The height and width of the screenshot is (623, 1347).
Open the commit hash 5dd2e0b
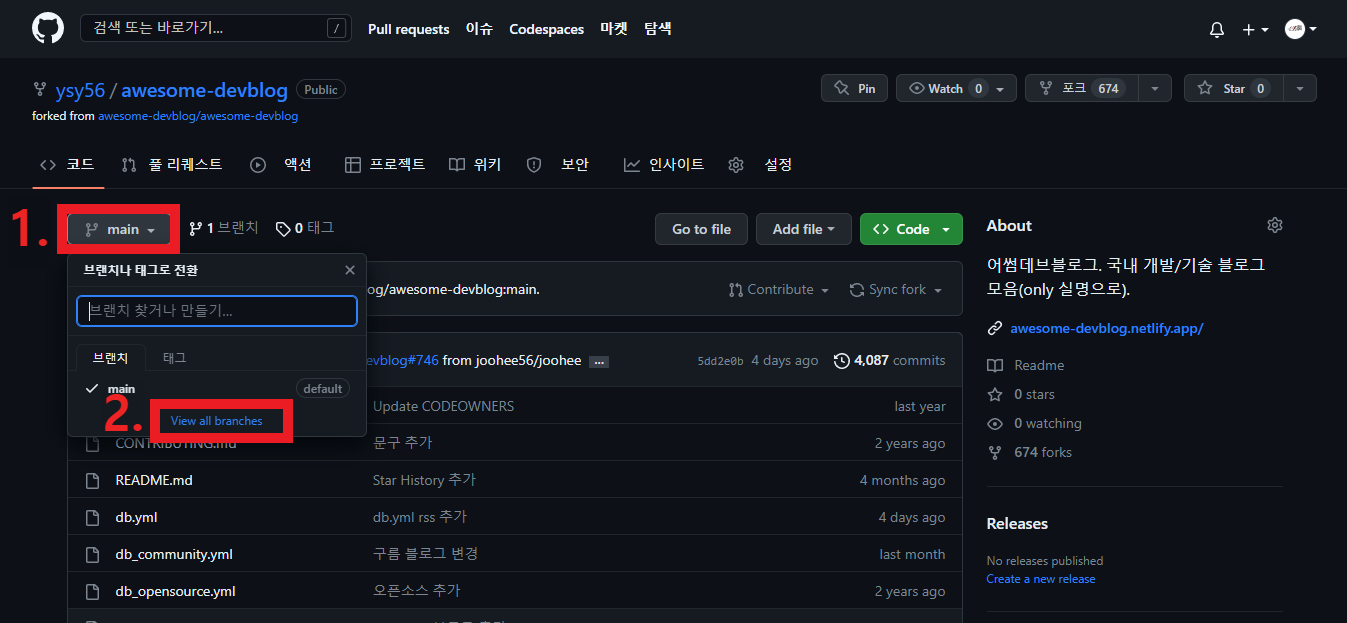(720, 361)
